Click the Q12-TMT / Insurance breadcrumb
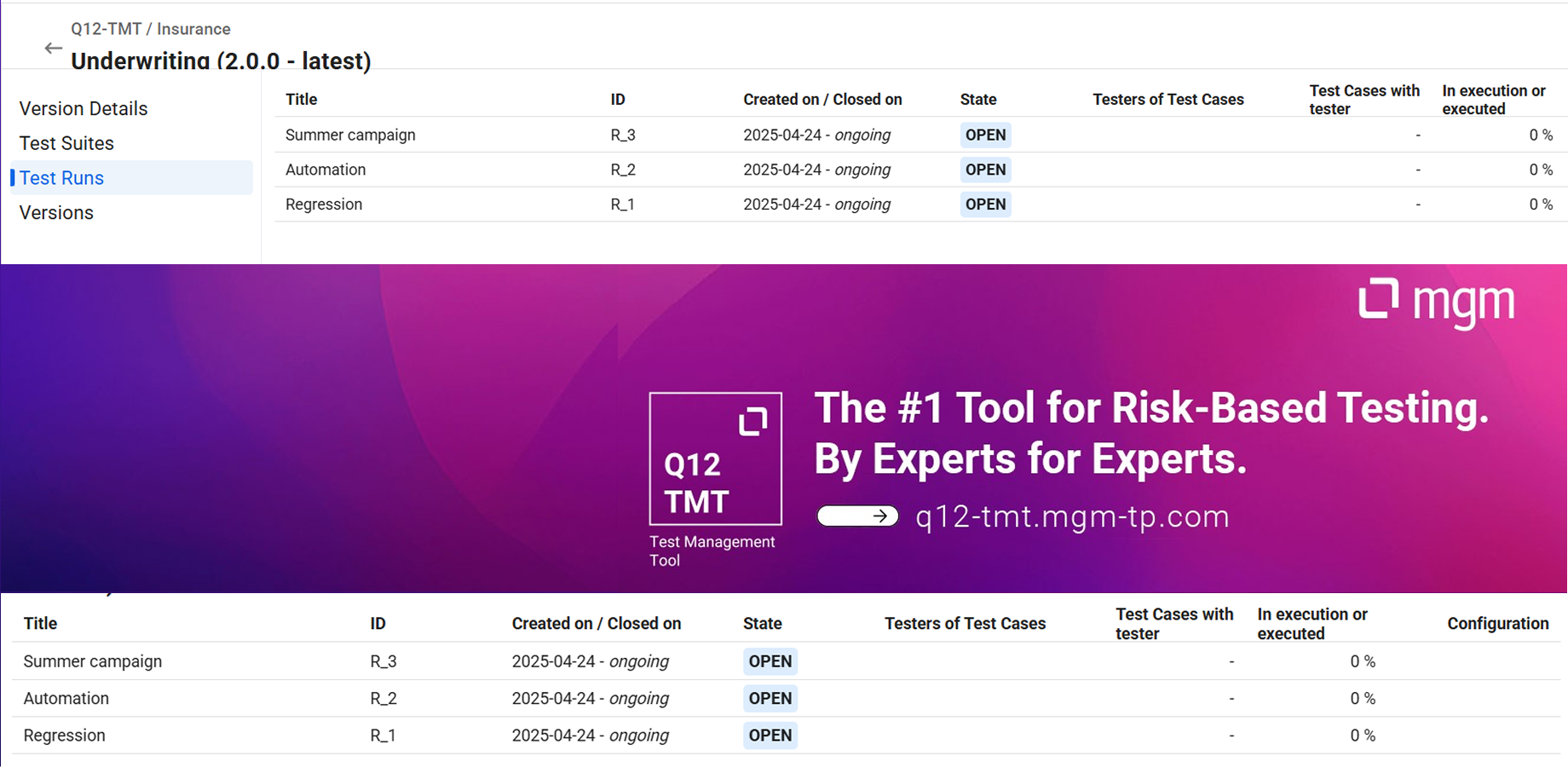1568x767 pixels. 151,29
